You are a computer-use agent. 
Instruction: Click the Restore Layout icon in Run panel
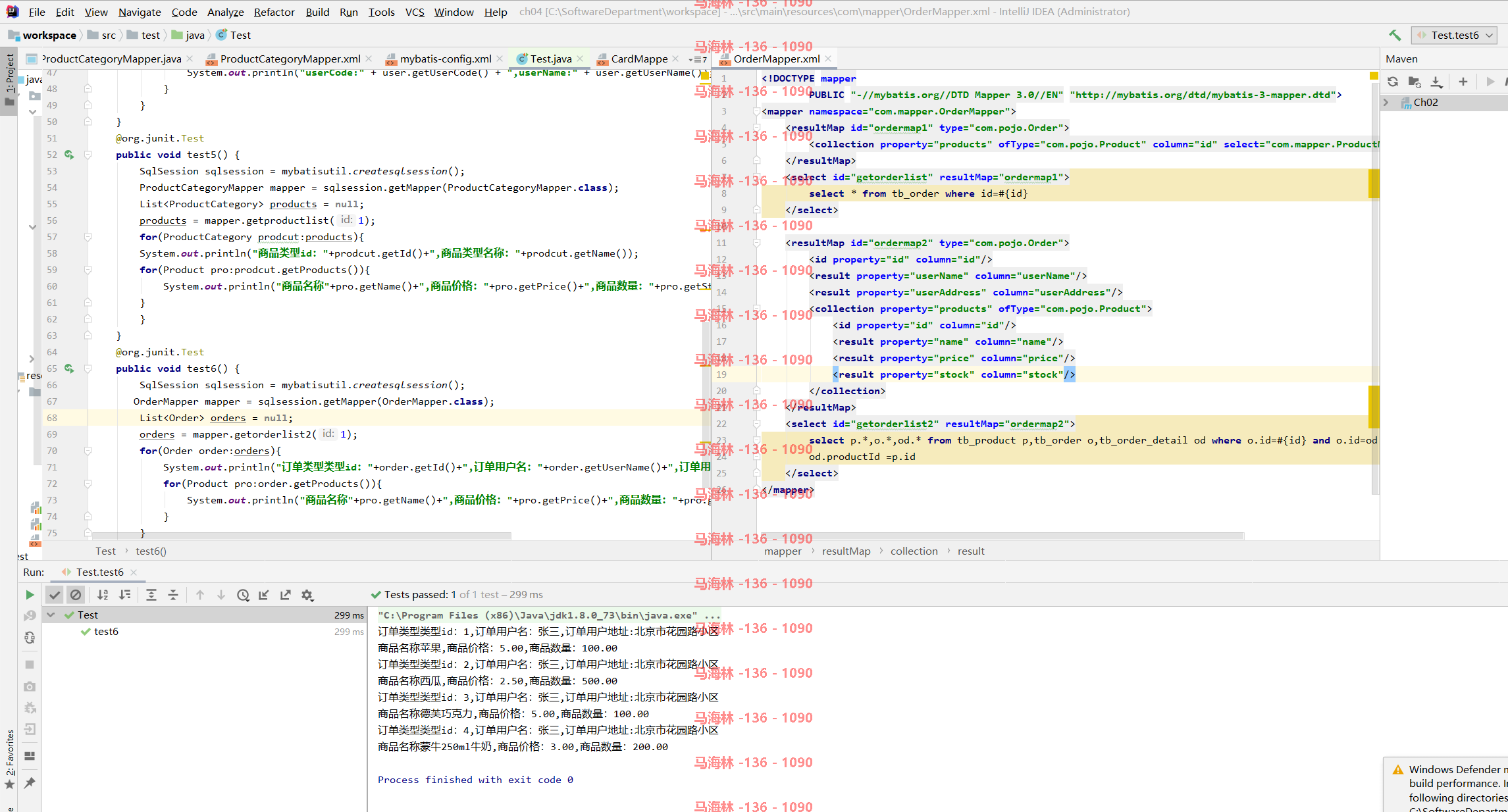(x=30, y=756)
